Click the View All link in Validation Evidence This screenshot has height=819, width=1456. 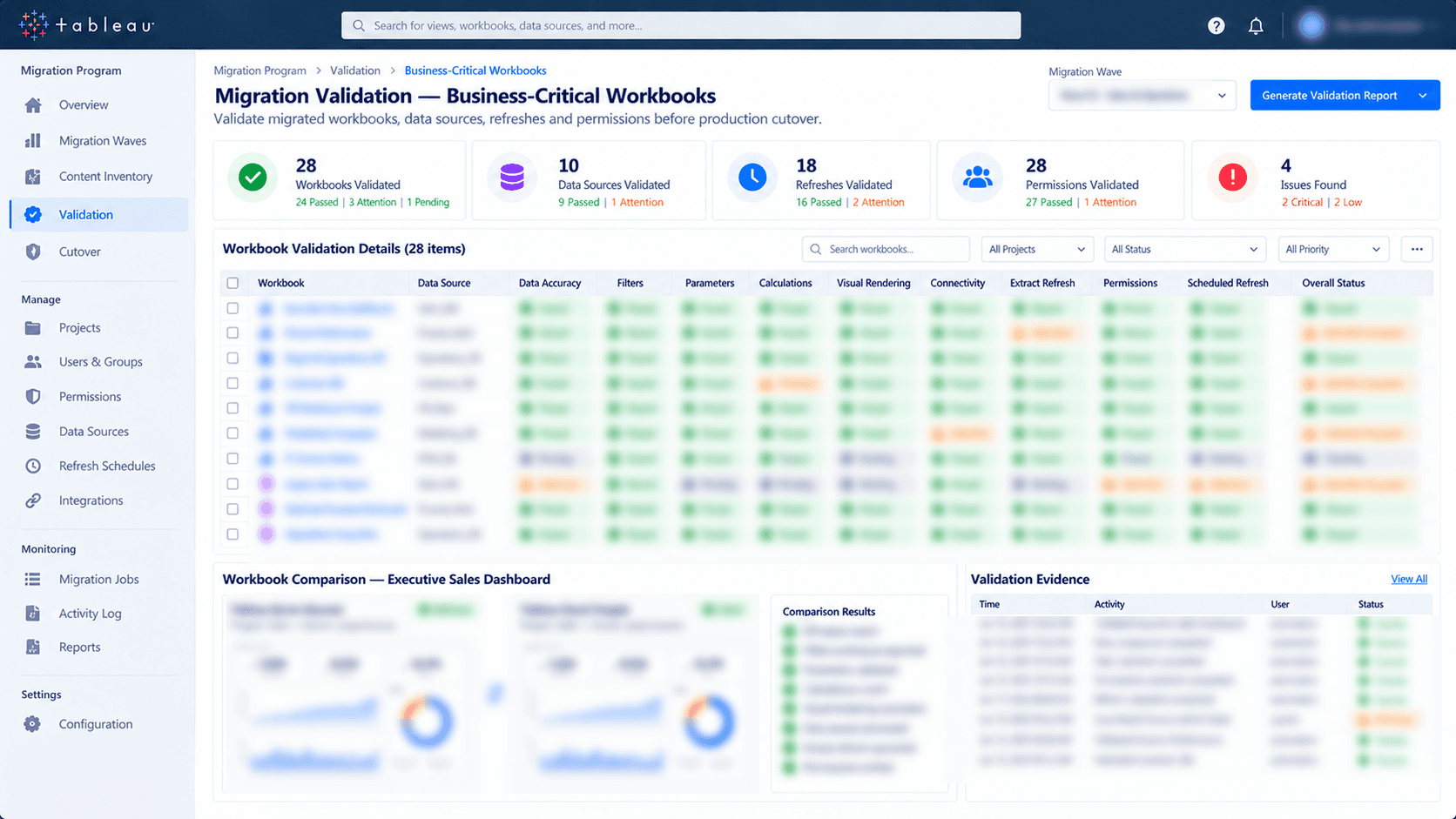(1408, 580)
